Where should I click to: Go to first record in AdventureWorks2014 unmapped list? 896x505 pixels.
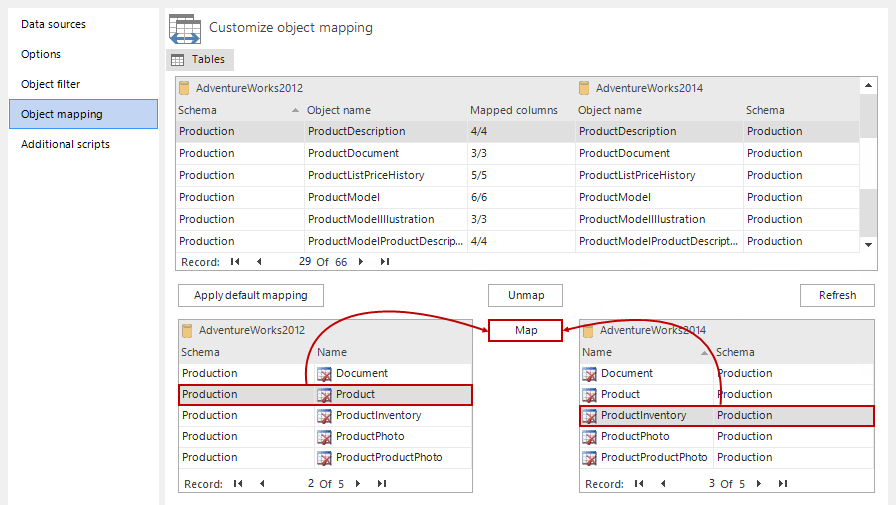point(639,484)
